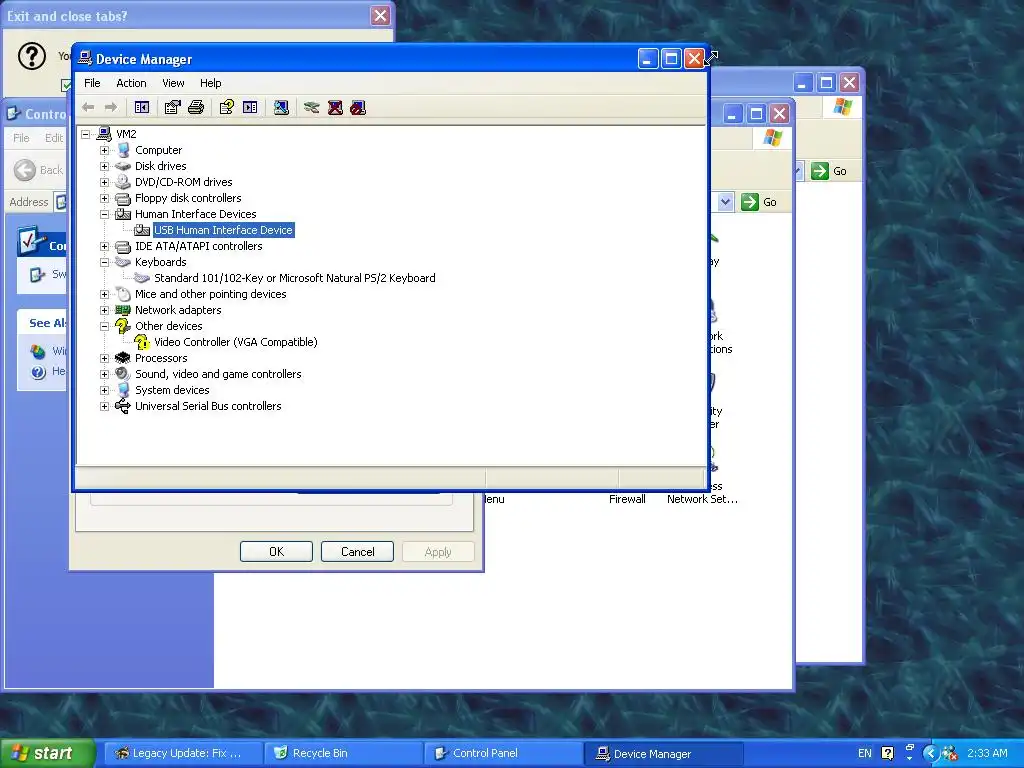Switch to Recycle Bin taskbar button

(344, 753)
